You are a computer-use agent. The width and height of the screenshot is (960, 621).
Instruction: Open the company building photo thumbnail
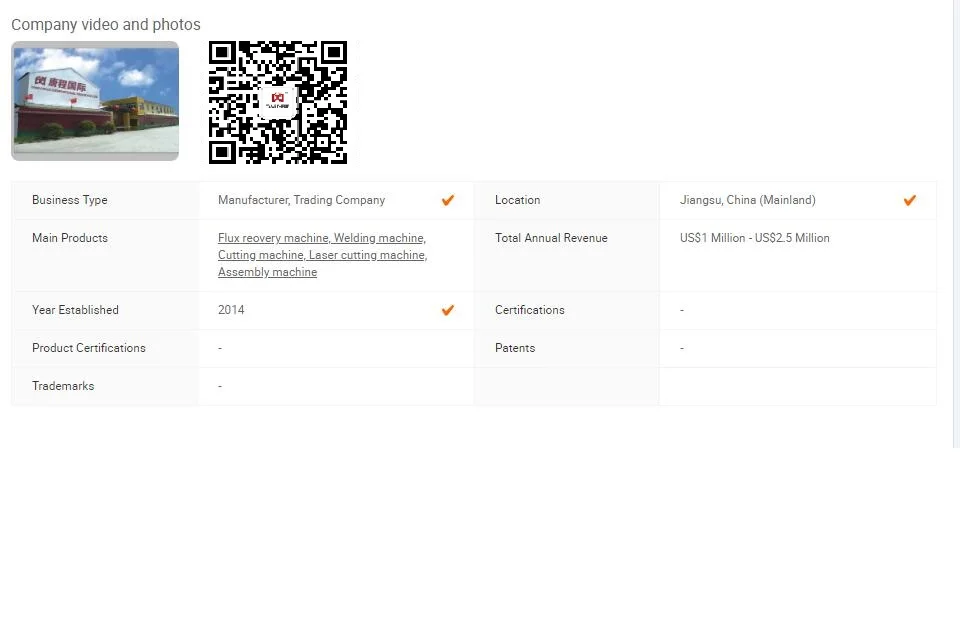point(95,101)
